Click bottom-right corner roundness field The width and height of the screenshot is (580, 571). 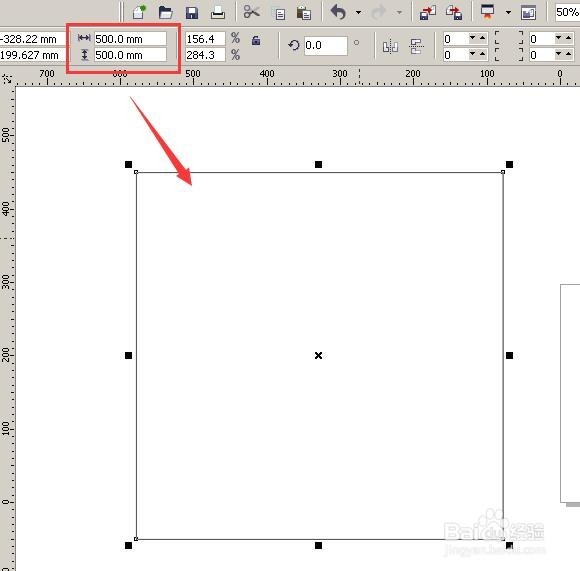click(541, 55)
